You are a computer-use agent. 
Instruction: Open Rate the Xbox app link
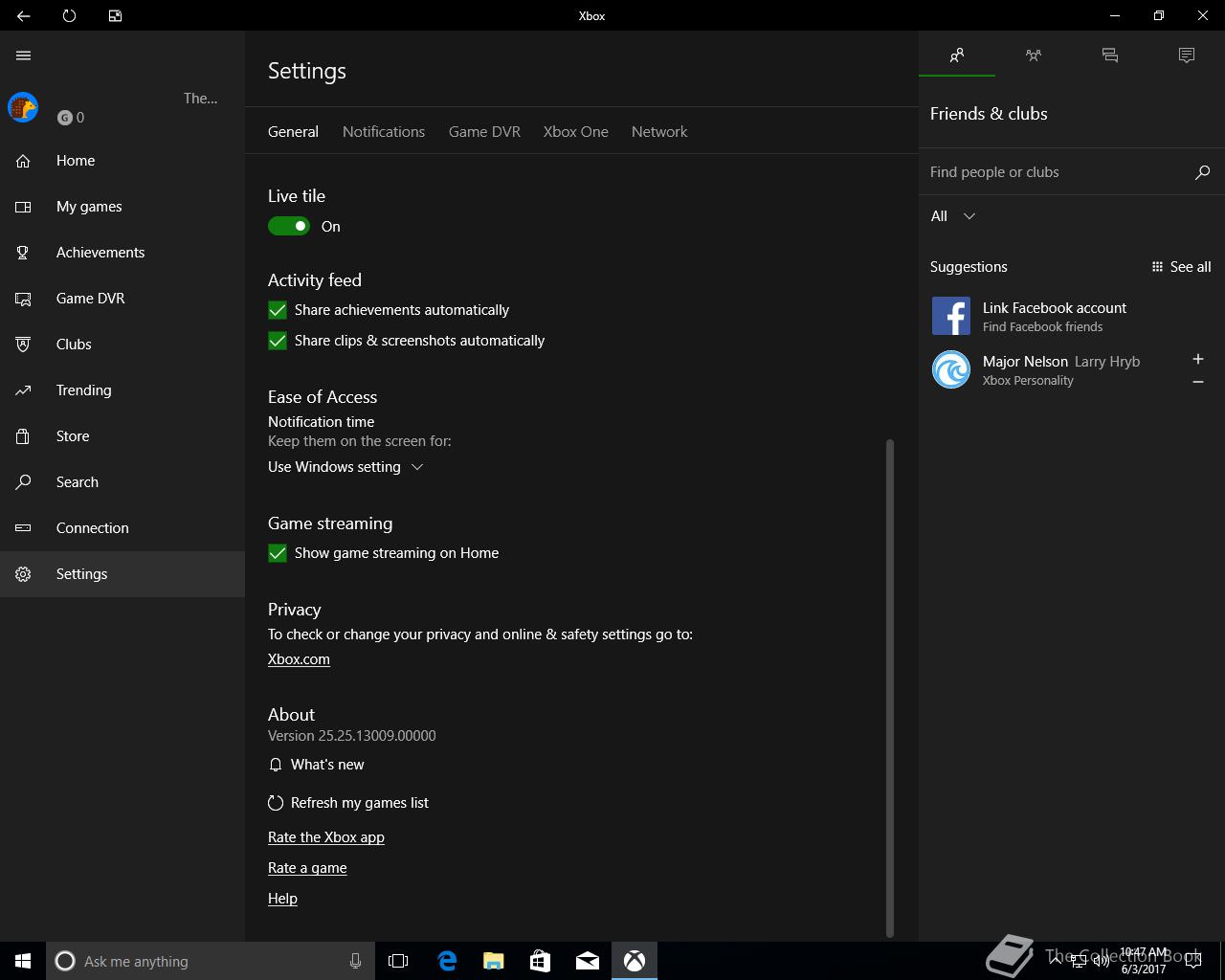[x=326, y=837]
